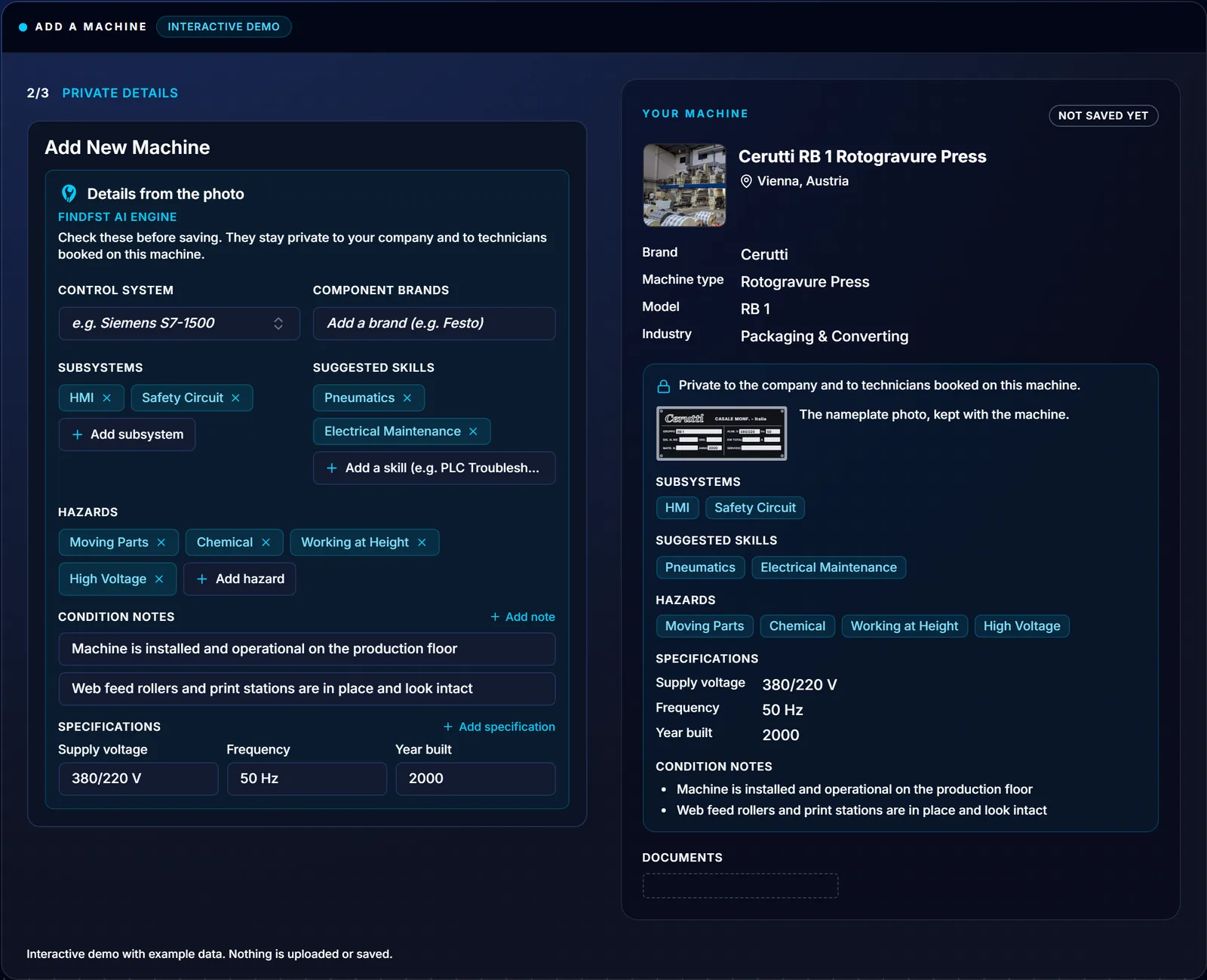
Task: Edit the note about web feed rollers
Action: pos(307,689)
